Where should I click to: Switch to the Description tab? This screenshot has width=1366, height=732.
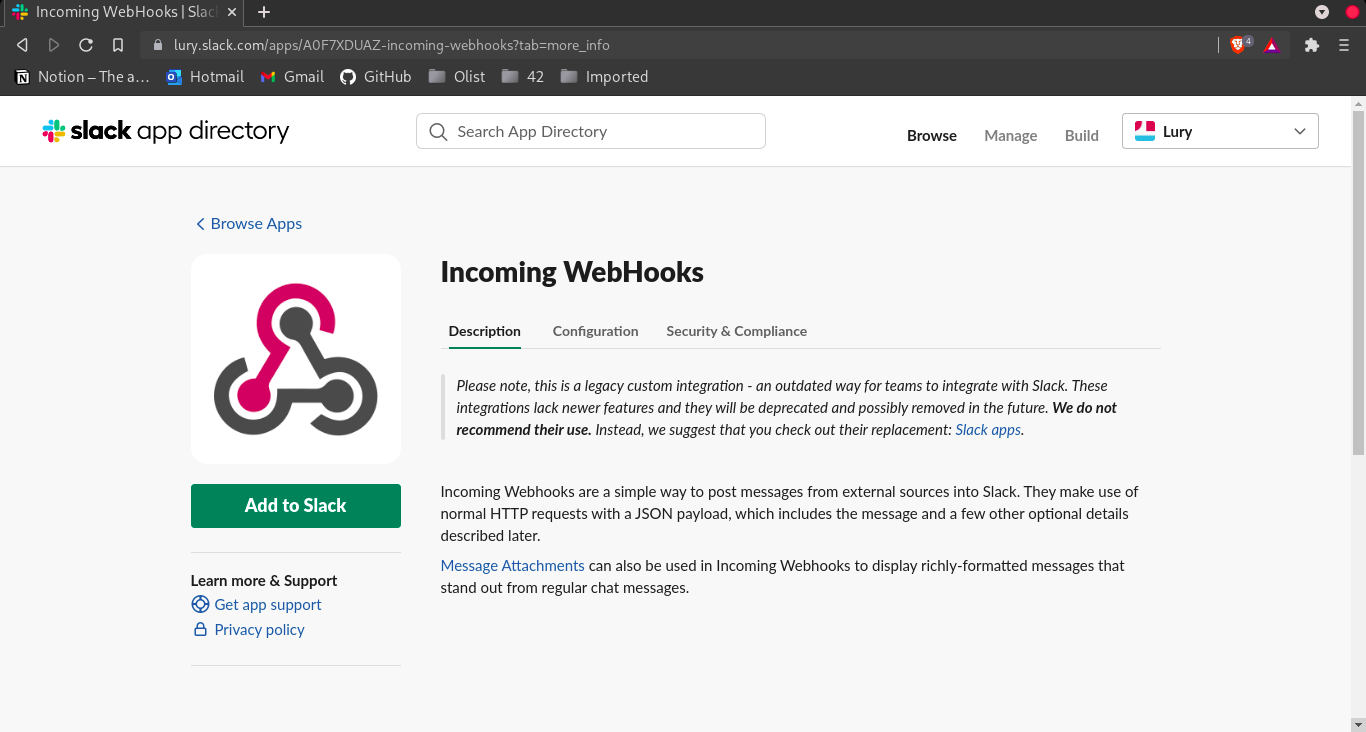coord(485,331)
